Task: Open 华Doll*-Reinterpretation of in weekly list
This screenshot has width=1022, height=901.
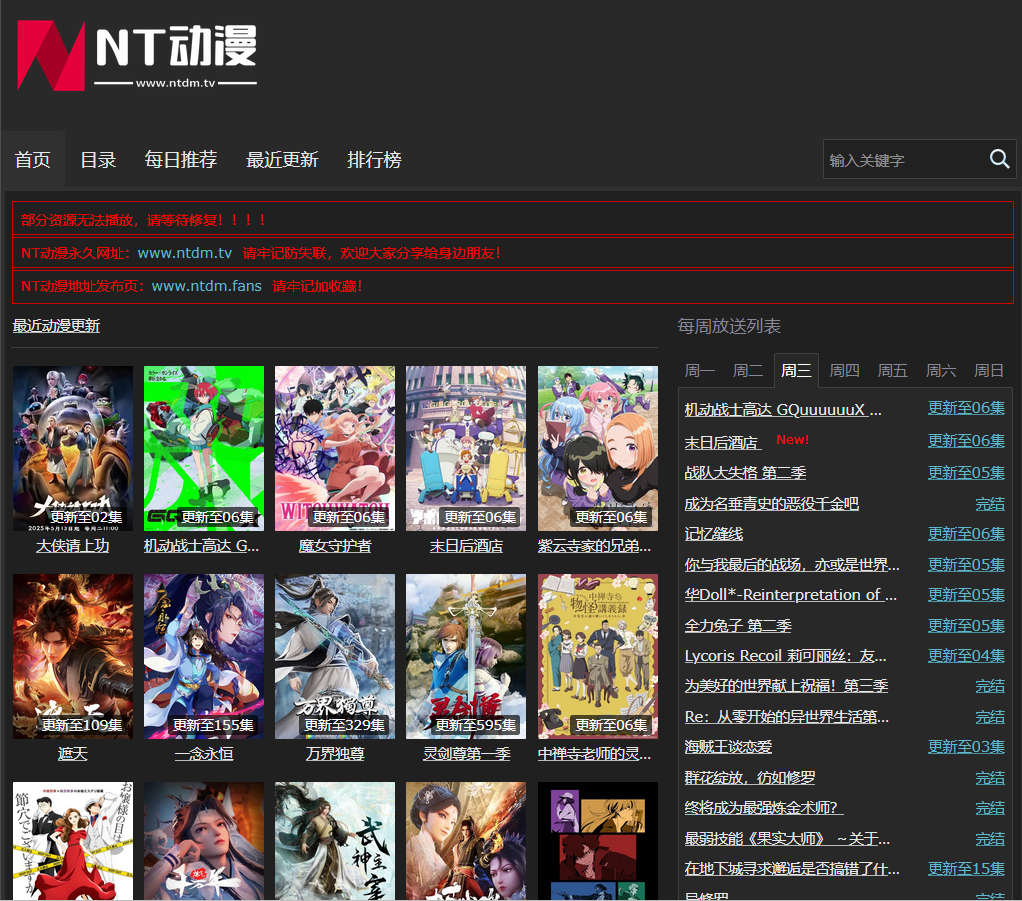Action: (790, 595)
